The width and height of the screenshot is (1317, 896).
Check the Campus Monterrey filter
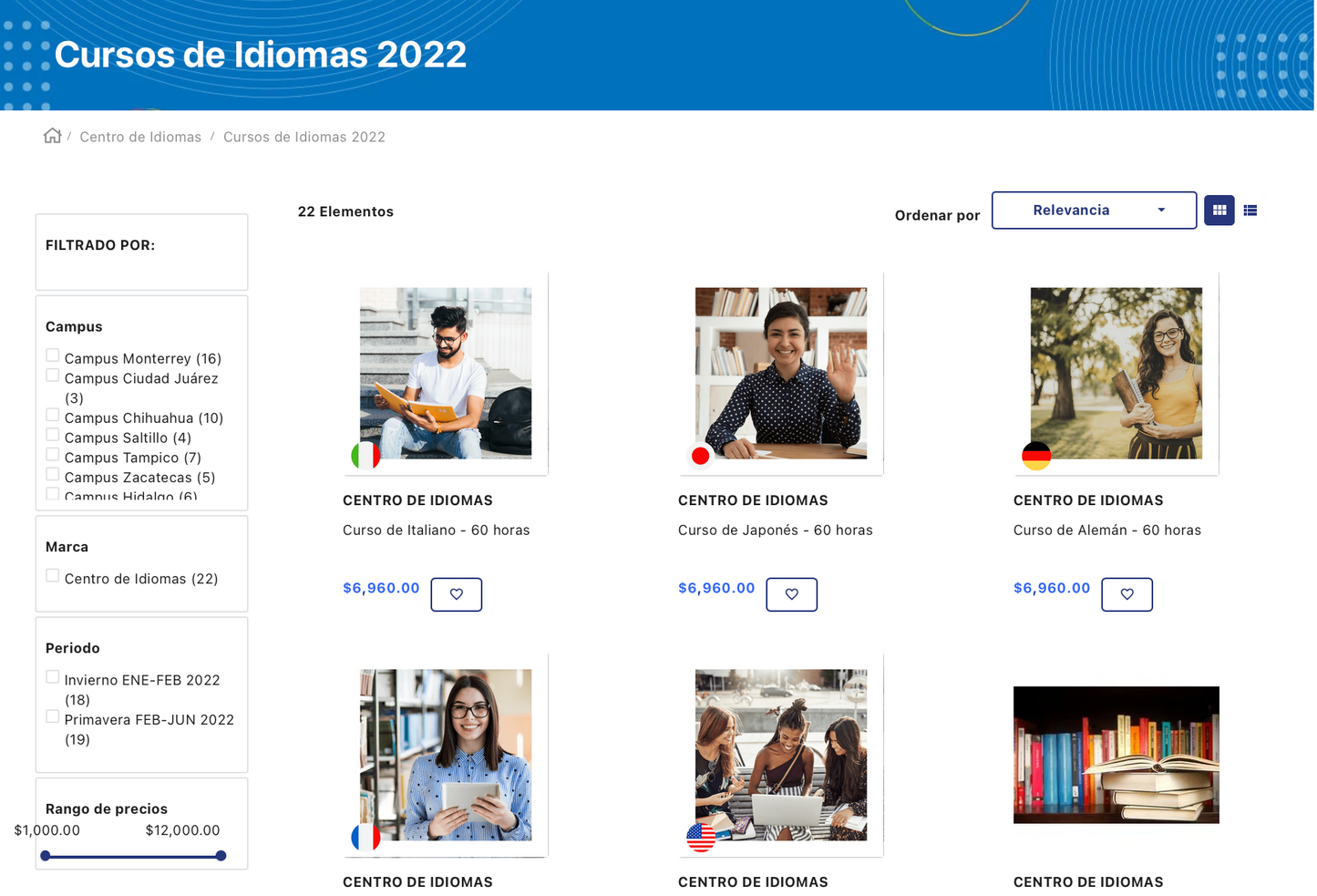pyautogui.click(x=52, y=355)
